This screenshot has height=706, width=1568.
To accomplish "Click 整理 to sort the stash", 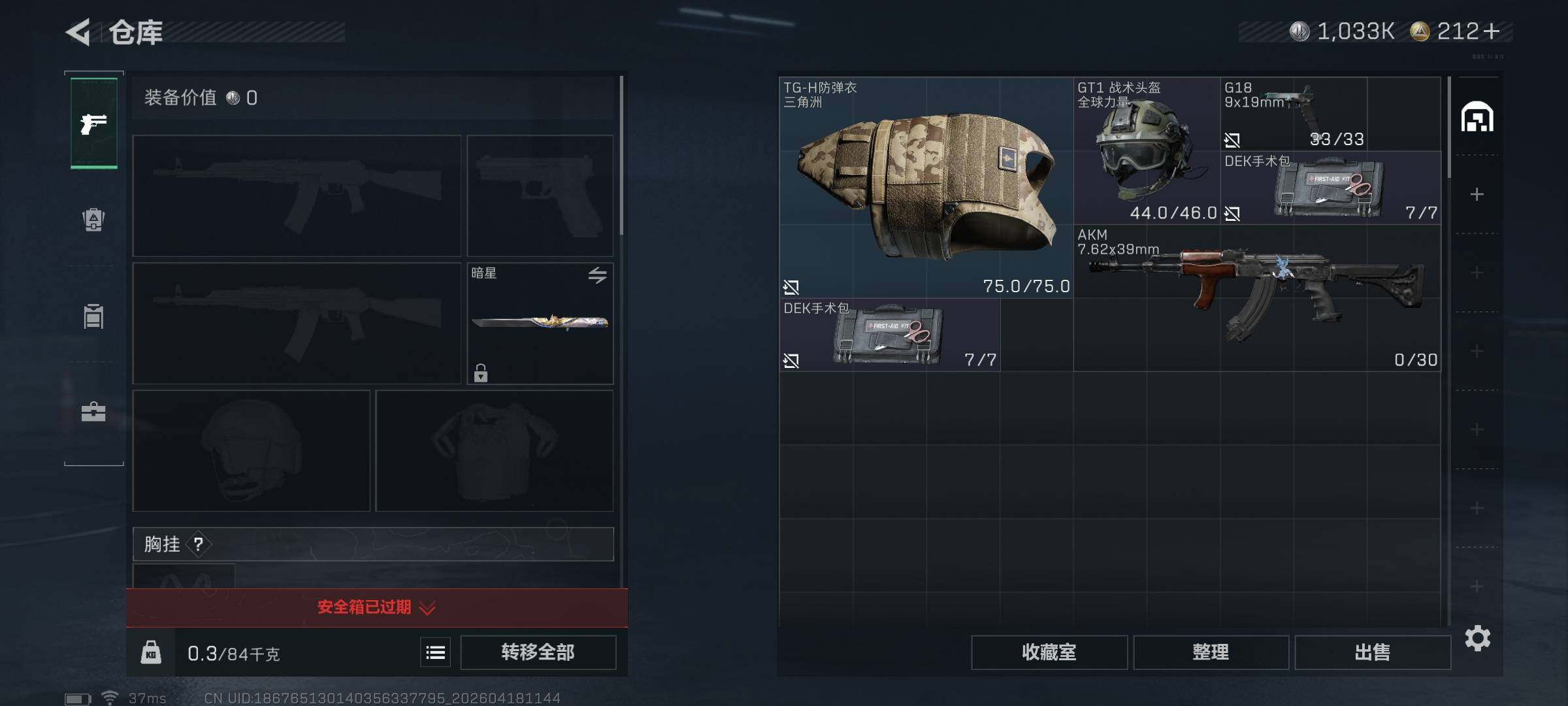I will 1211,652.
